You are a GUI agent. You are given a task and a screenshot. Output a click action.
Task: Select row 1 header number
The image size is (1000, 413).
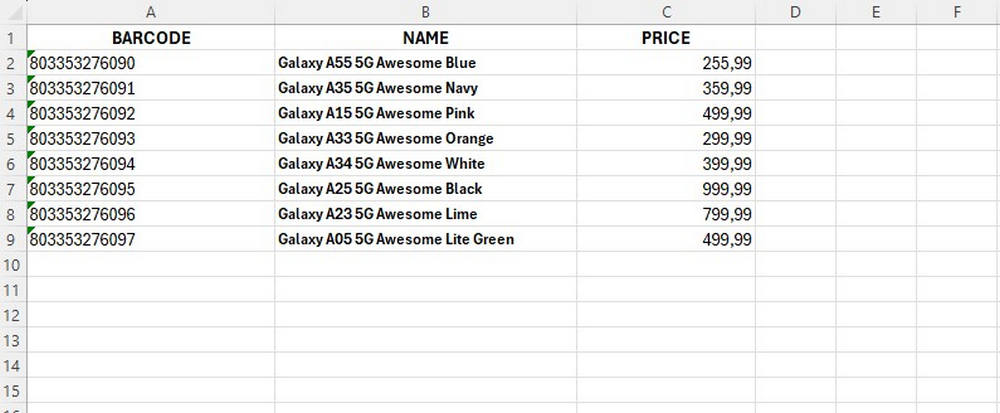(x=12, y=38)
